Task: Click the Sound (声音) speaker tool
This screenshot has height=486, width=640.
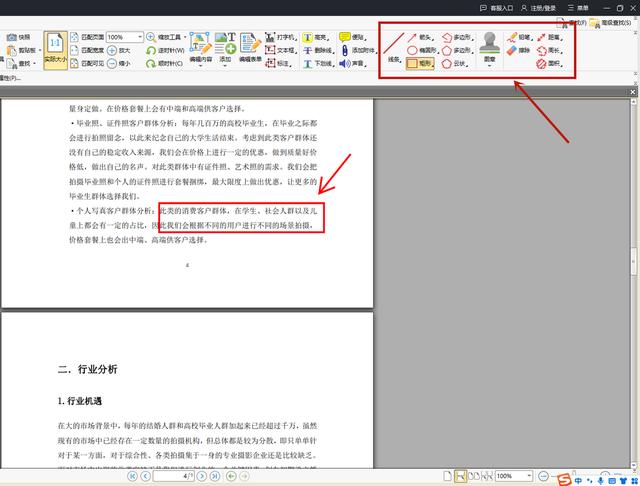Action: pyautogui.click(x=353, y=63)
